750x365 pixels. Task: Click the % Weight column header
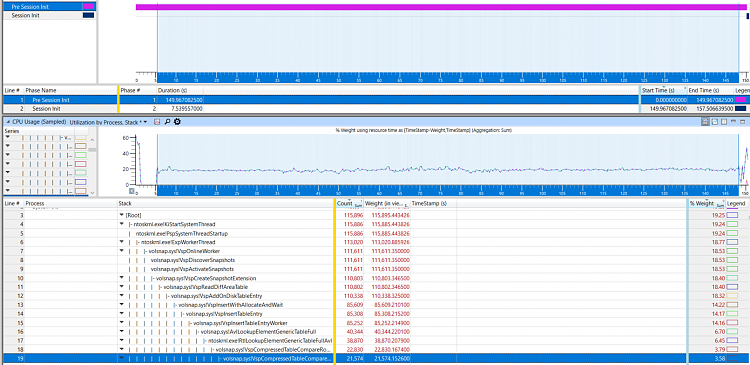(706, 204)
